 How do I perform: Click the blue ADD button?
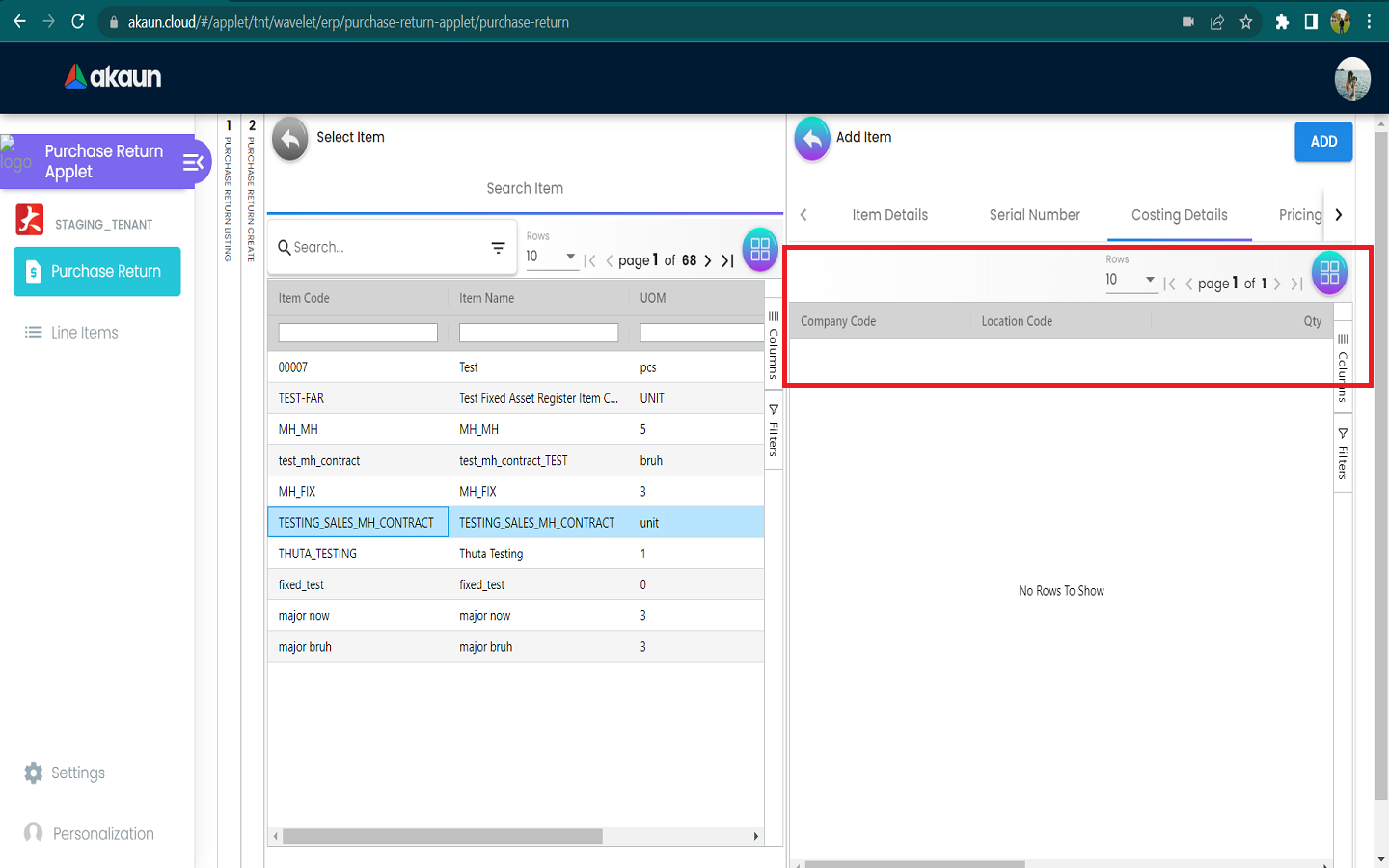(x=1323, y=142)
